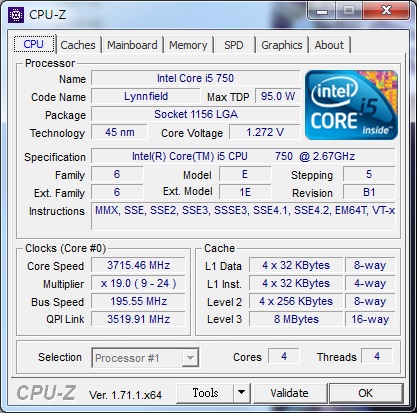This screenshot has height=414, width=419.
Task: Click the Model value 'E'
Action: tap(245, 174)
